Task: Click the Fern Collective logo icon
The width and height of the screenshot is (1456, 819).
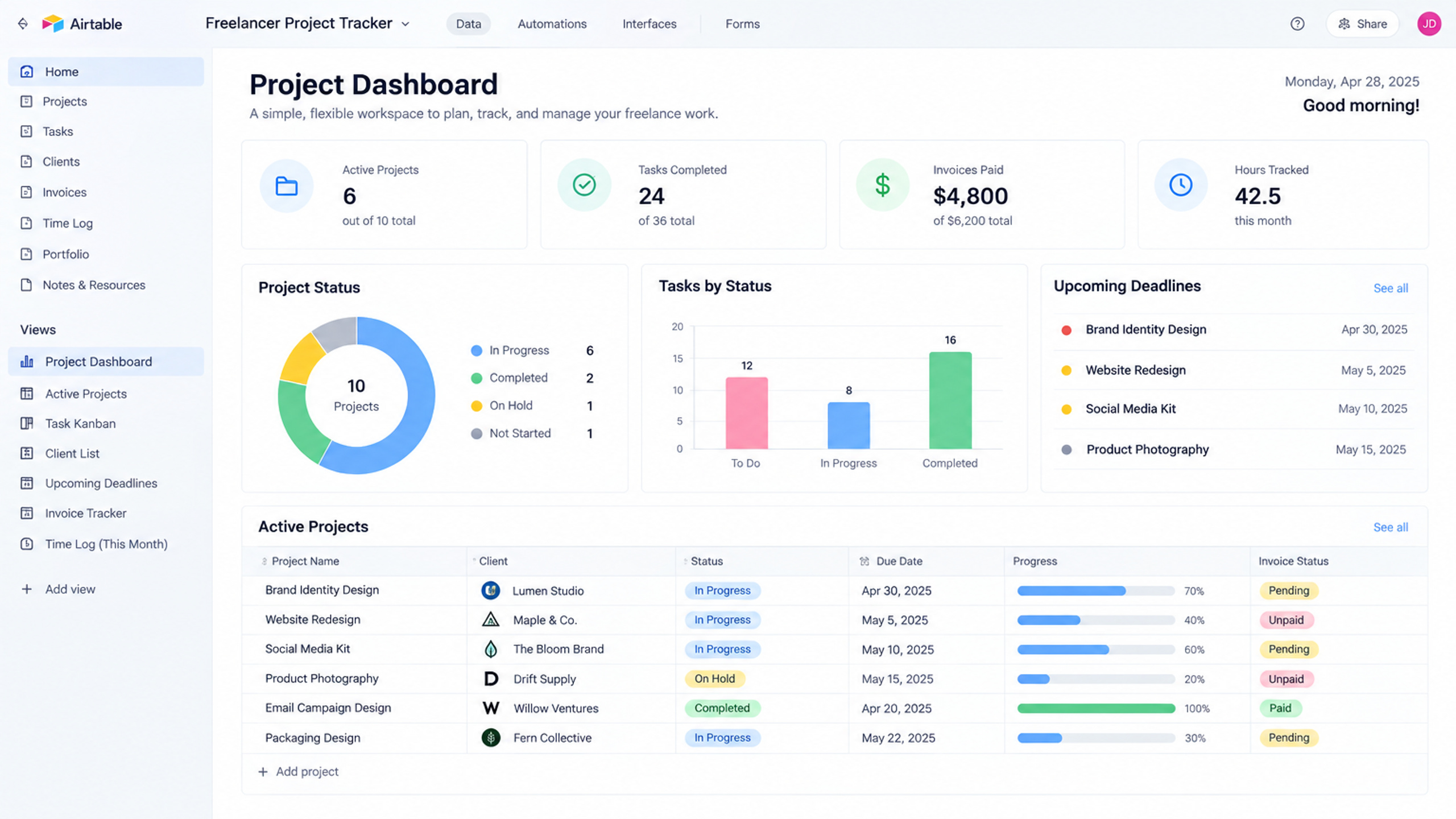Action: [x=491, y=738]
